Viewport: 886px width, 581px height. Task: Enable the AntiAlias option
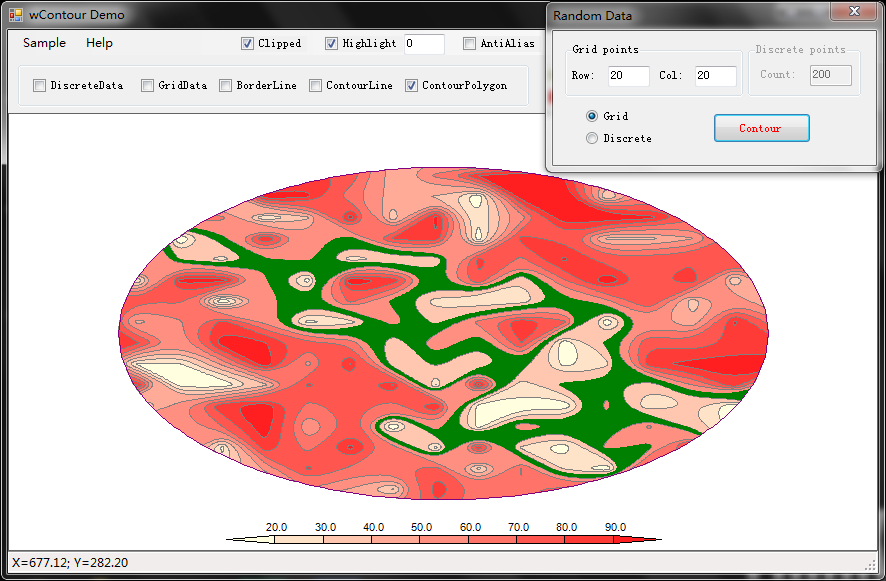[x=469, y=44]
